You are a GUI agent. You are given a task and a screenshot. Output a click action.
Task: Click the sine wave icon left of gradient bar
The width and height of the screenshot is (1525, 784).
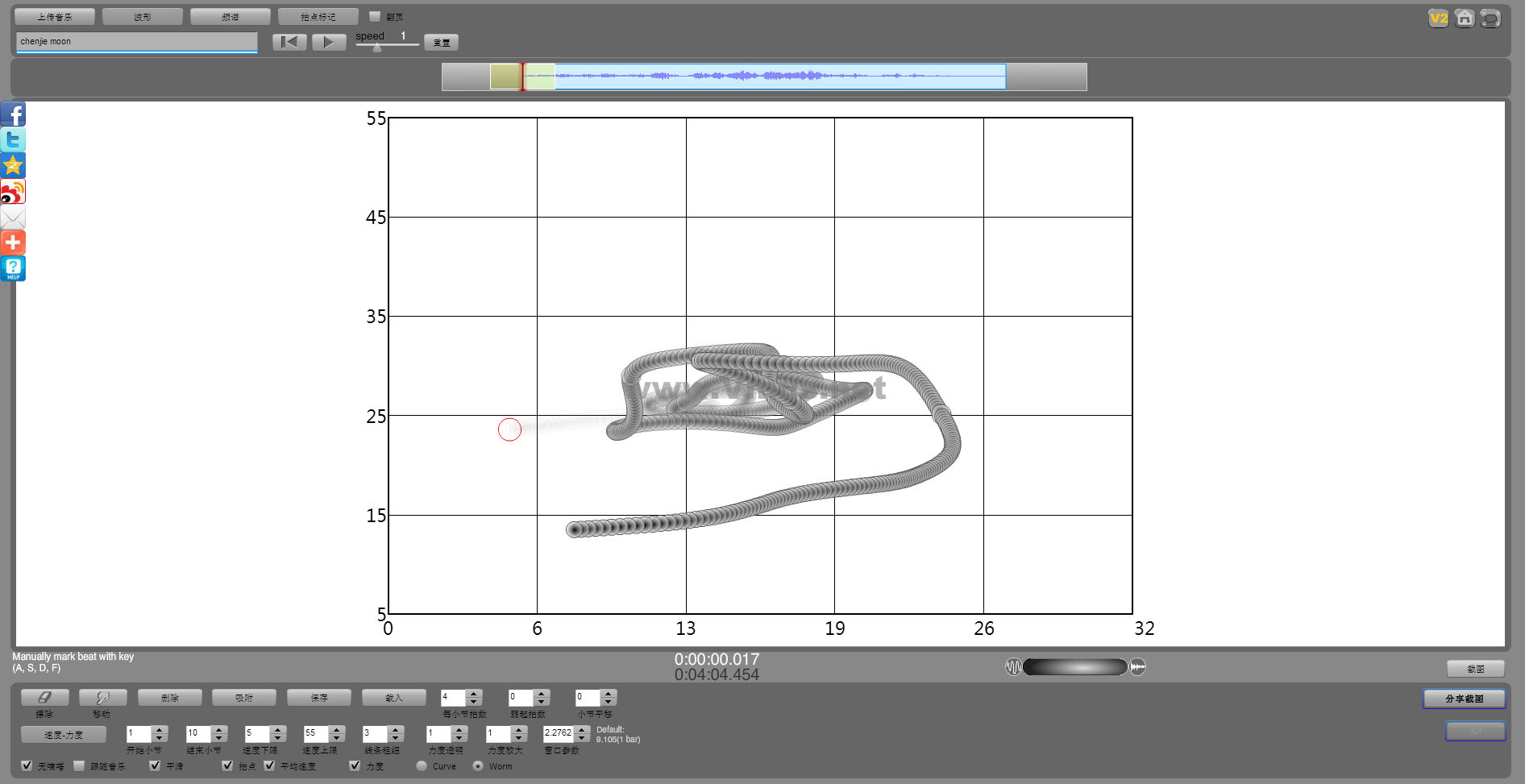click(x=1013, y=667)
